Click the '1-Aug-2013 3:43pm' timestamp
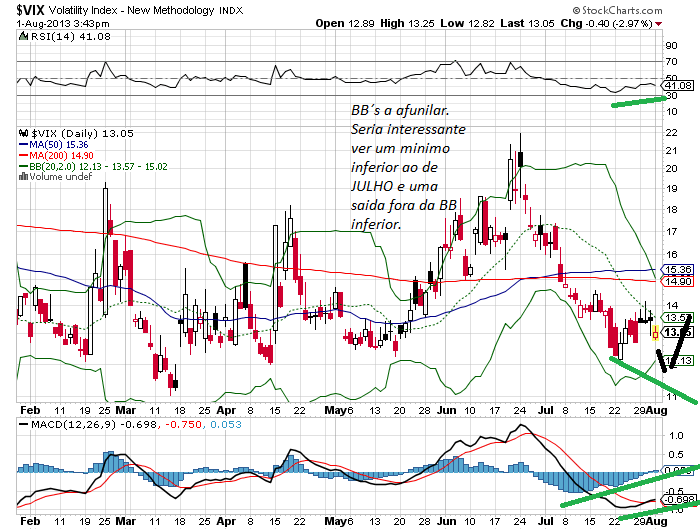The width and height of the screenshot is (700, 530). point(63,24)
